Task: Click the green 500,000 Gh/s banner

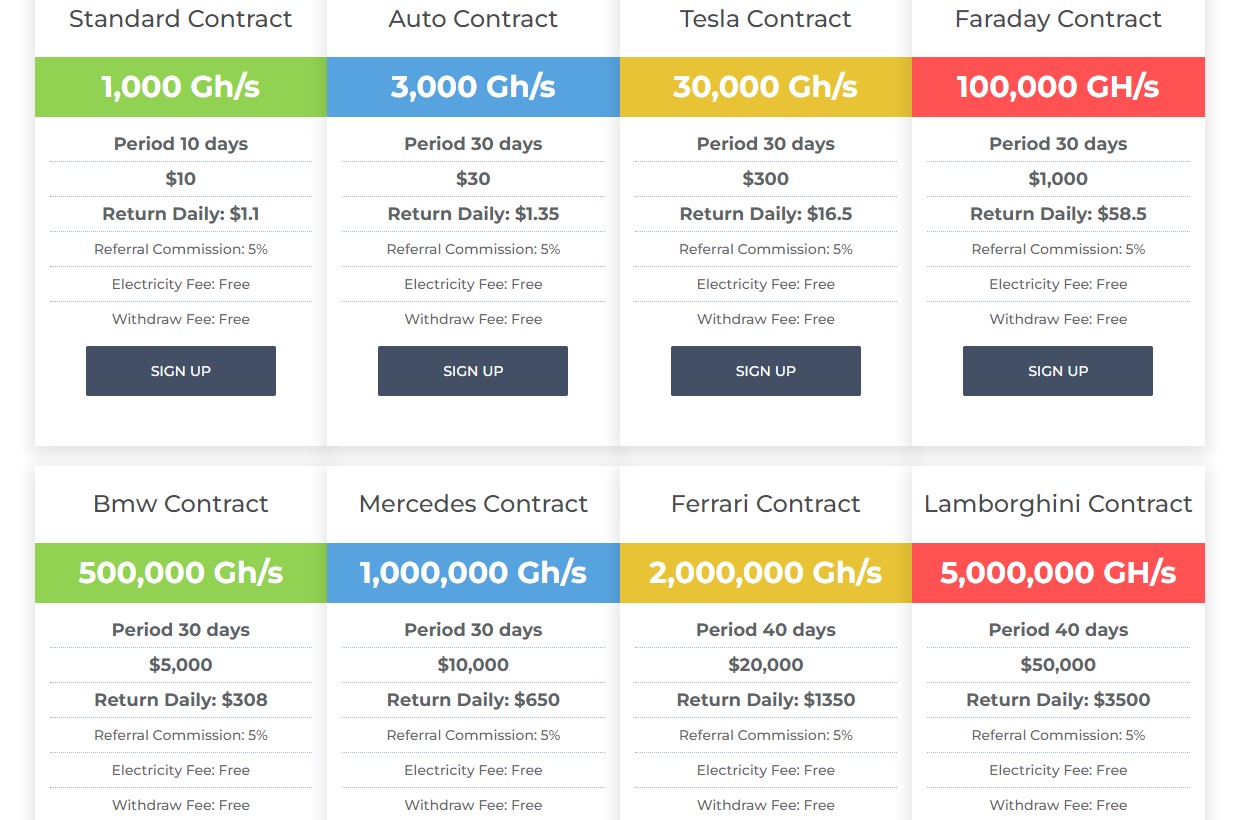Action: point(180,573)
